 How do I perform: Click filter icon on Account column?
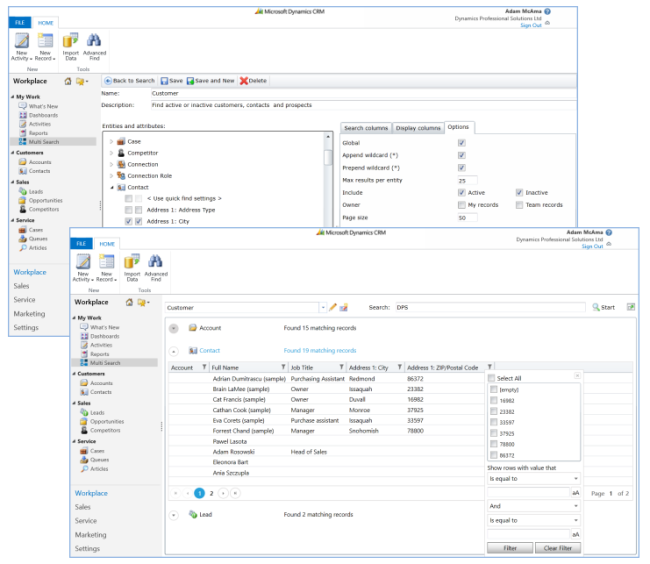(x=204, y=367)
